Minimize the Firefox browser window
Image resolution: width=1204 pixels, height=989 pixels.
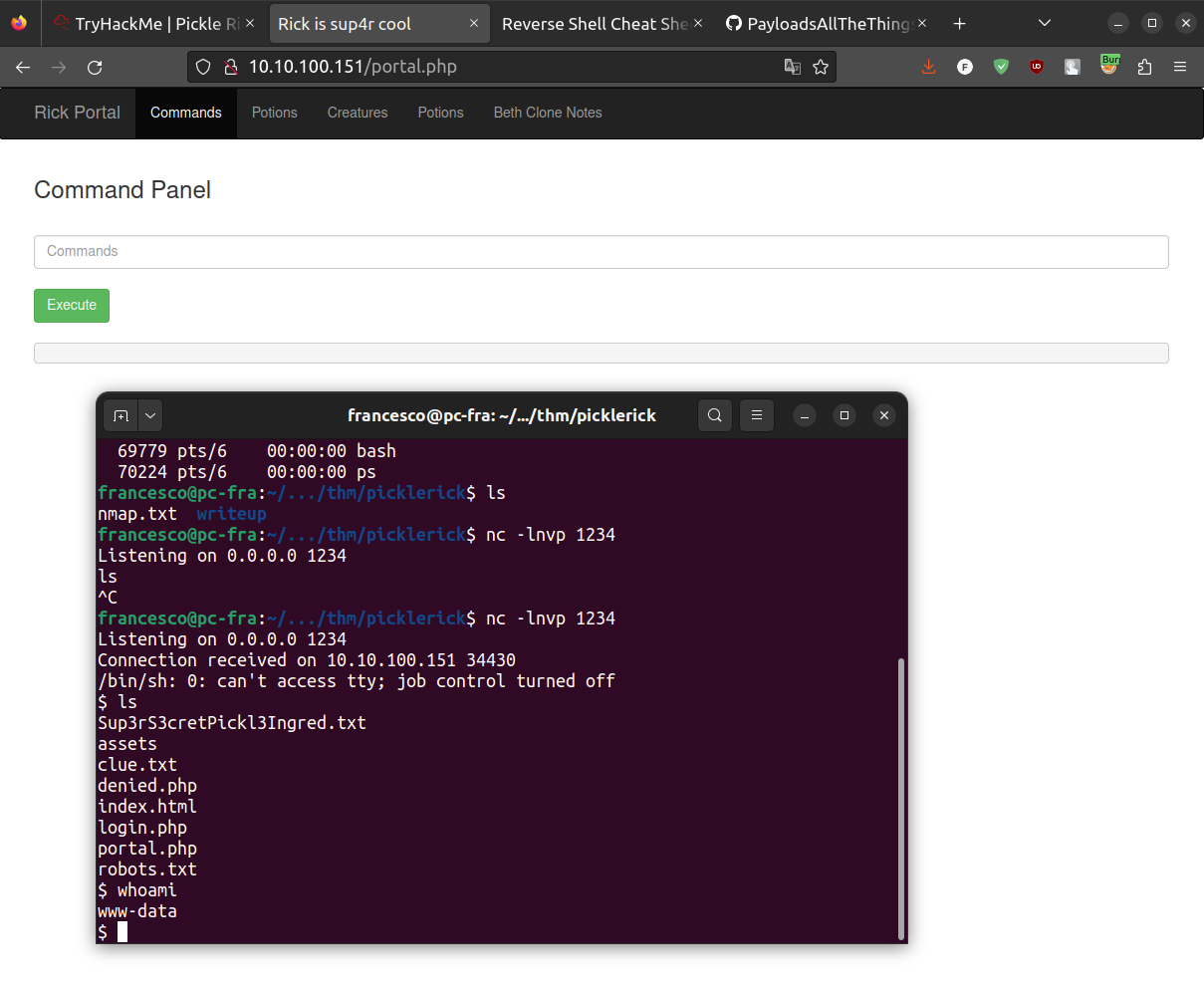click(x=1118, y=23)
